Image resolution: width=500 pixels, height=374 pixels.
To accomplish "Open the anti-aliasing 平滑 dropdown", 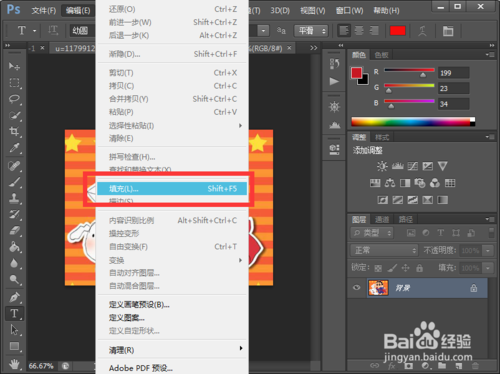I will pyautogui.click(x=311, y=31).
